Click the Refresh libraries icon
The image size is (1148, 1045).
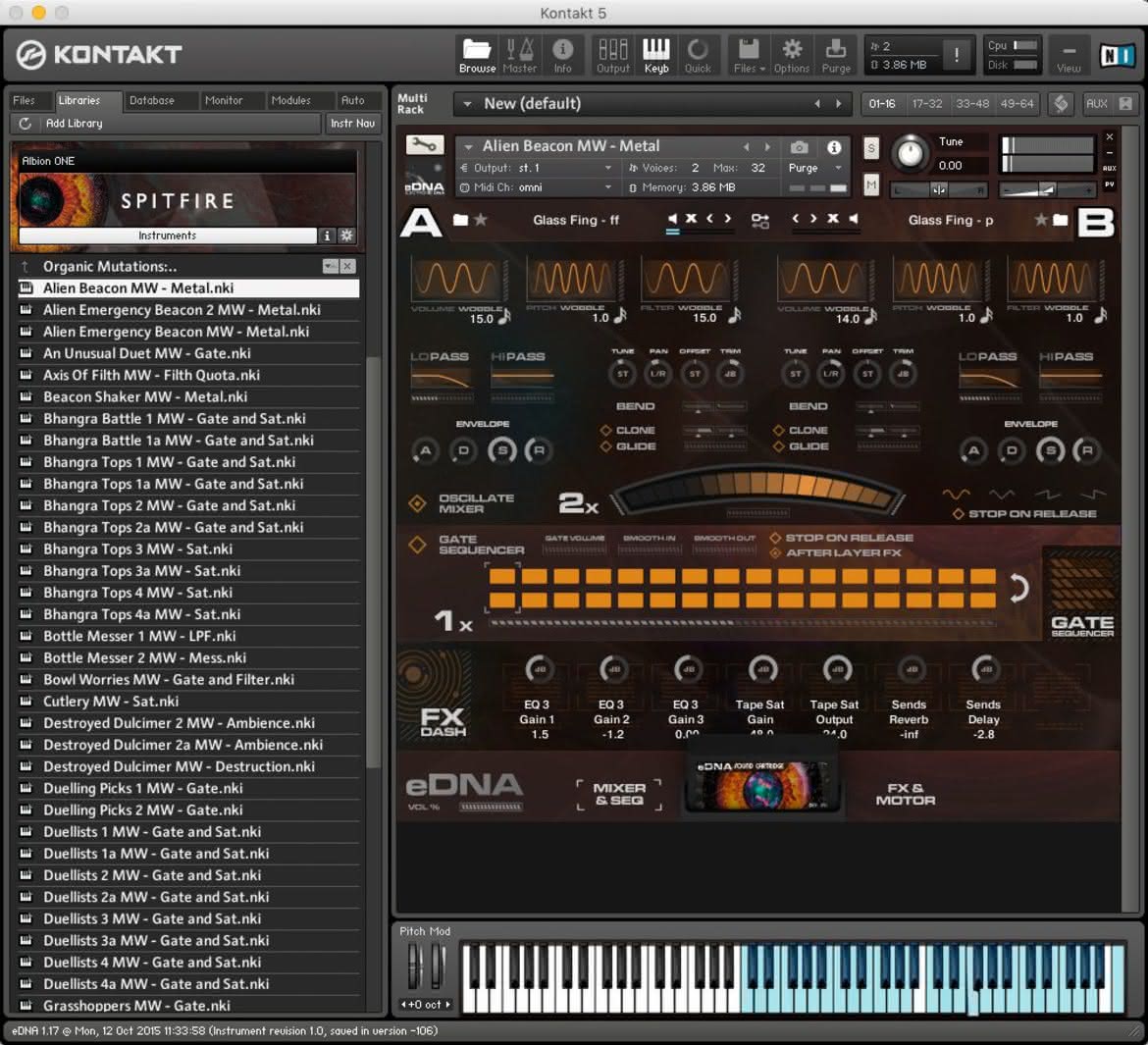[x=25, y=123]
